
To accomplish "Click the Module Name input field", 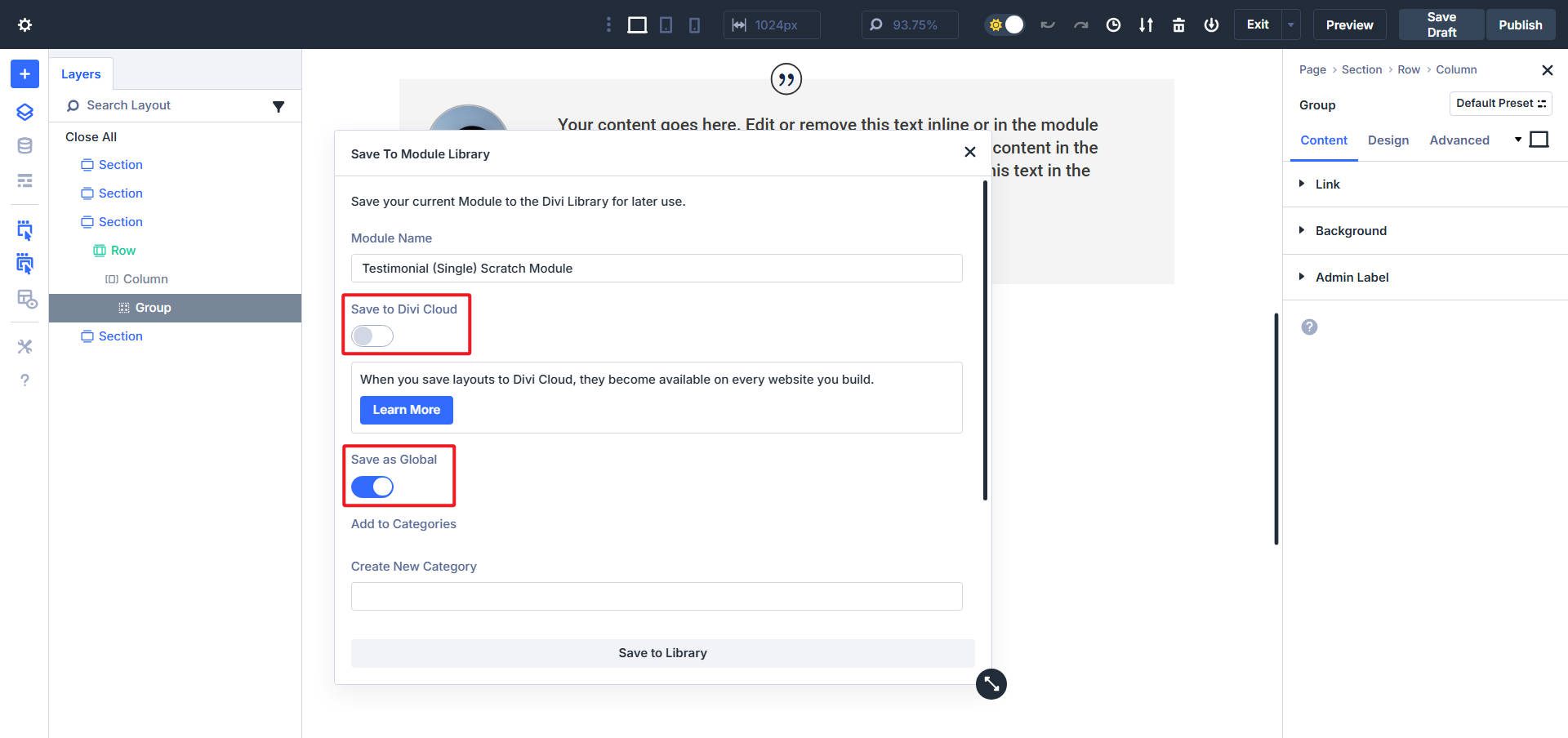I will pos(657,268).
